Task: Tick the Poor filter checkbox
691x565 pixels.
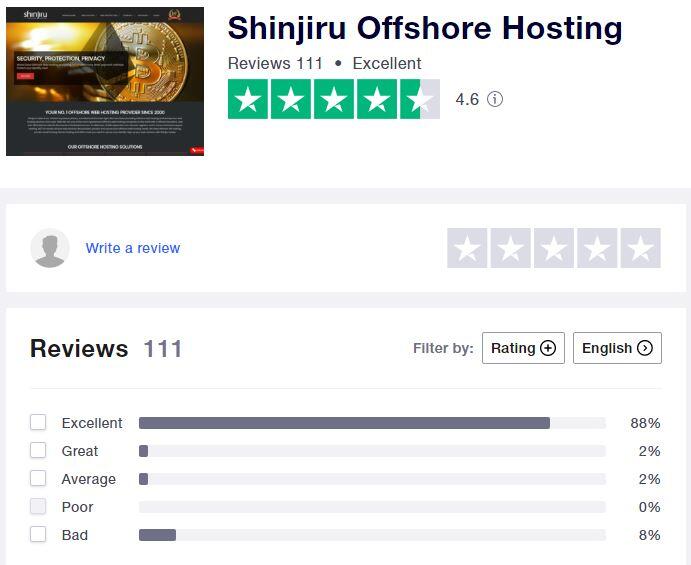Action: 38,506
